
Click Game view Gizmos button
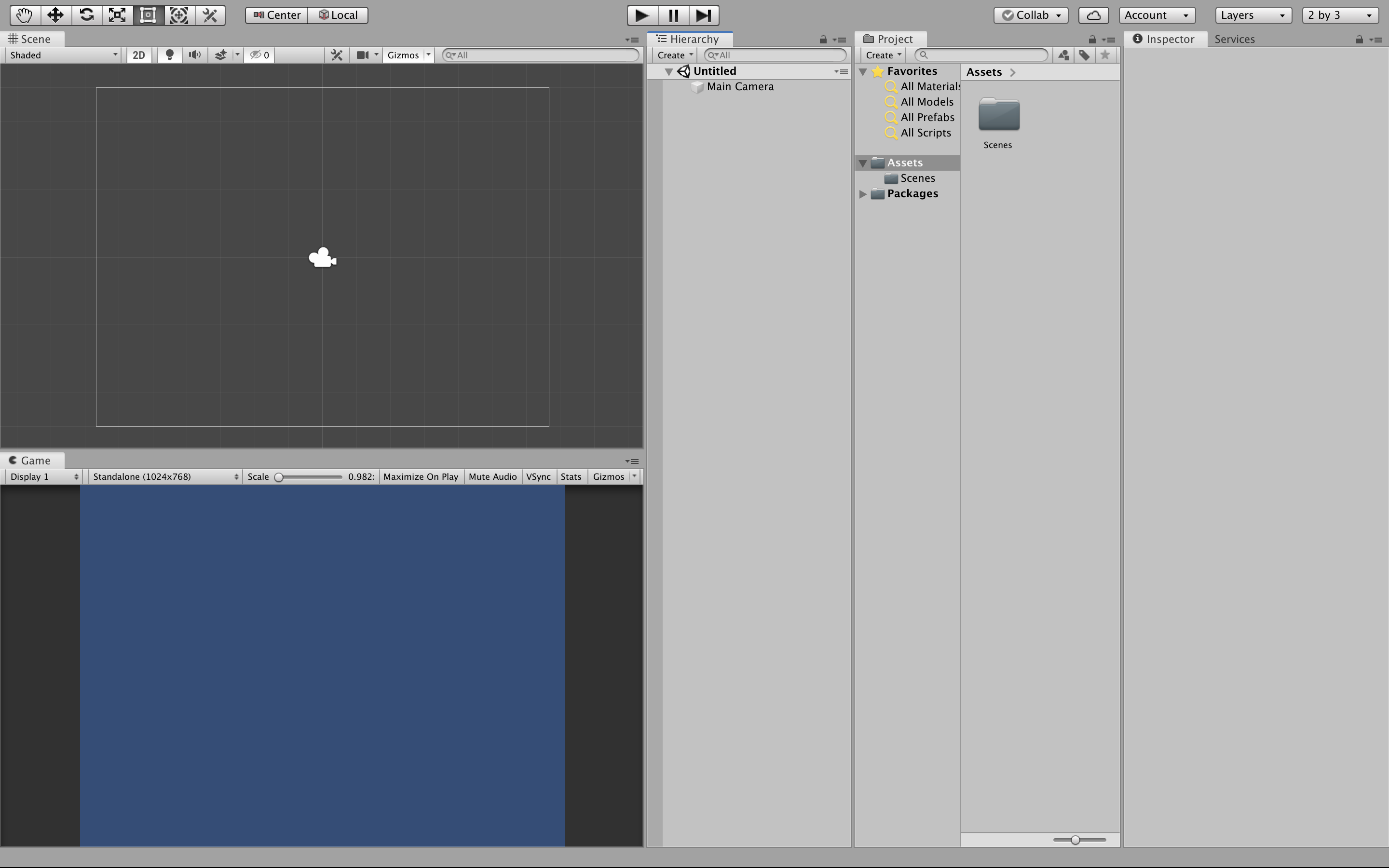[608, 476]
